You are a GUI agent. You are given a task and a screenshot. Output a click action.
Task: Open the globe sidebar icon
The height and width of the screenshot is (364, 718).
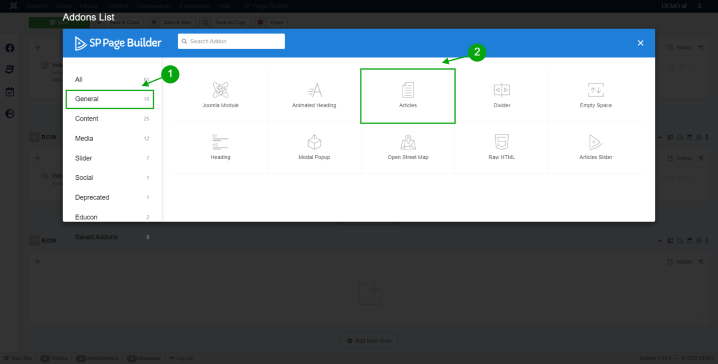[10, 114]
